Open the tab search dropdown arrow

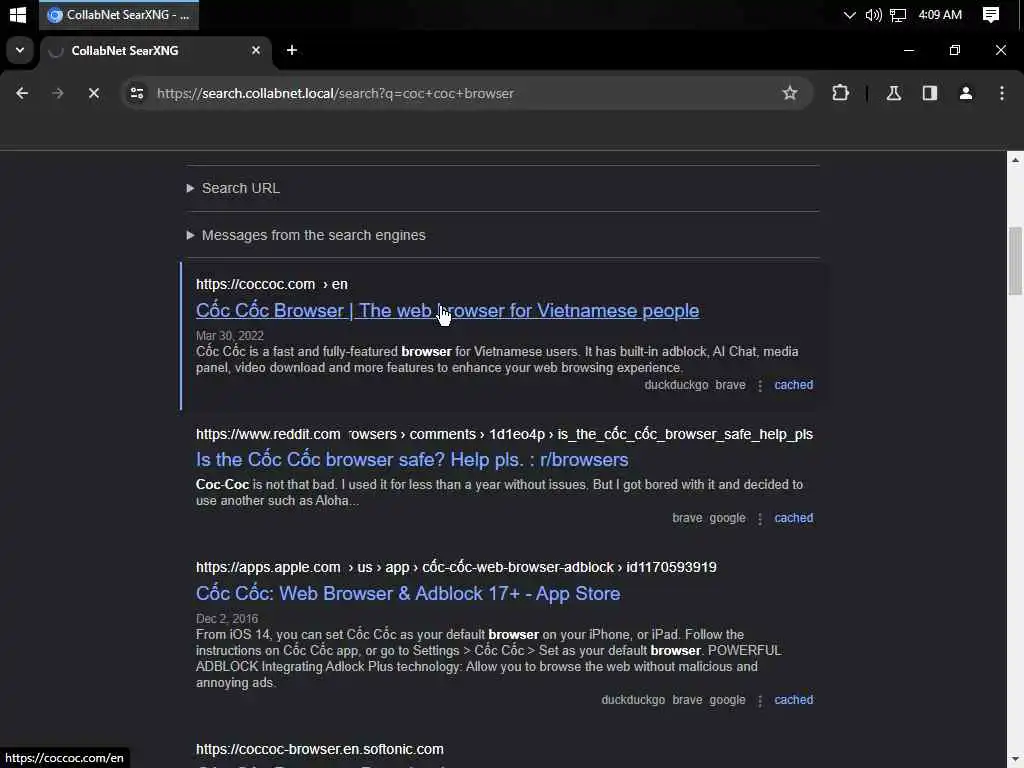tap(20, 50)
